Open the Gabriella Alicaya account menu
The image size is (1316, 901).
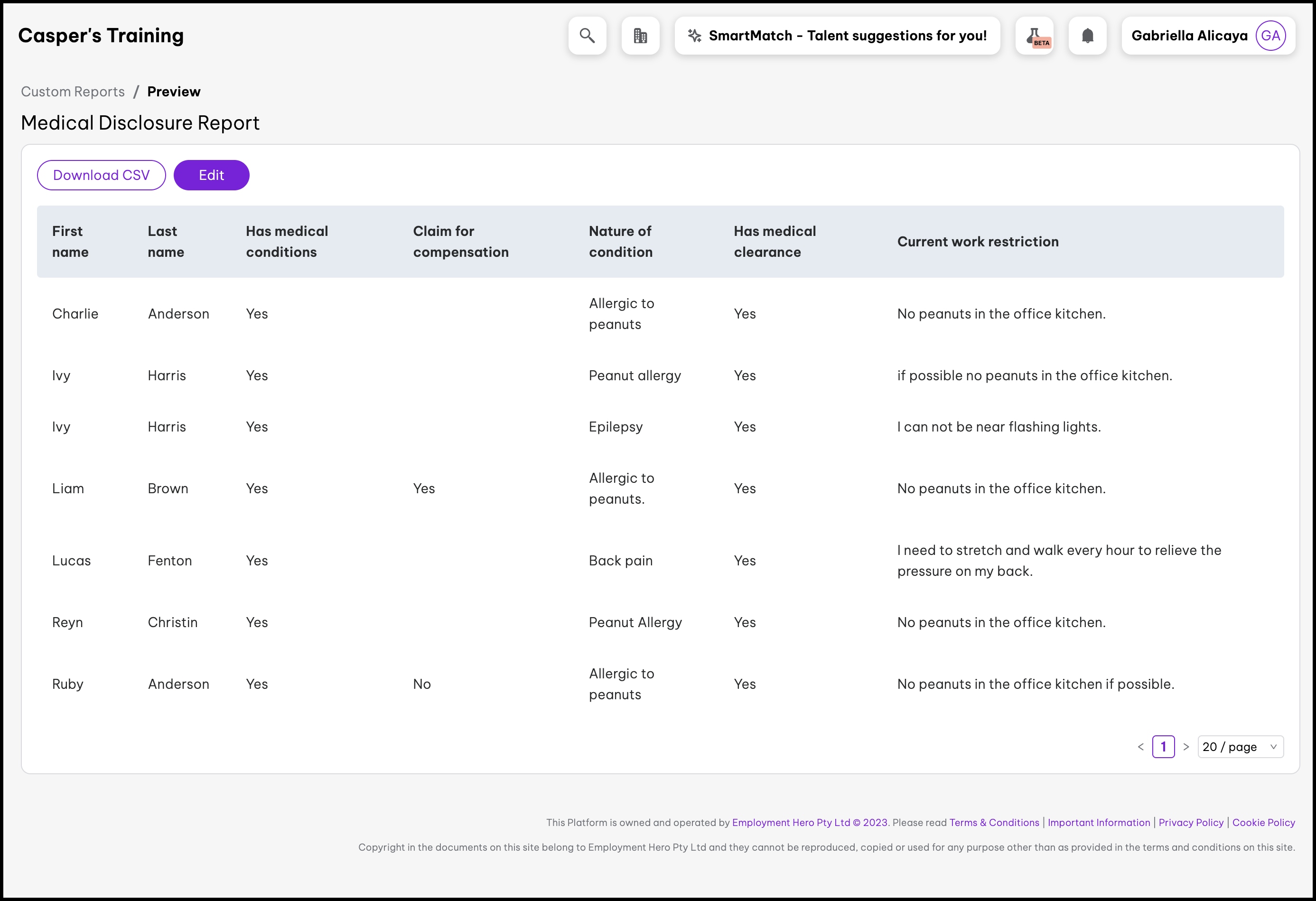click(1189, 36)
